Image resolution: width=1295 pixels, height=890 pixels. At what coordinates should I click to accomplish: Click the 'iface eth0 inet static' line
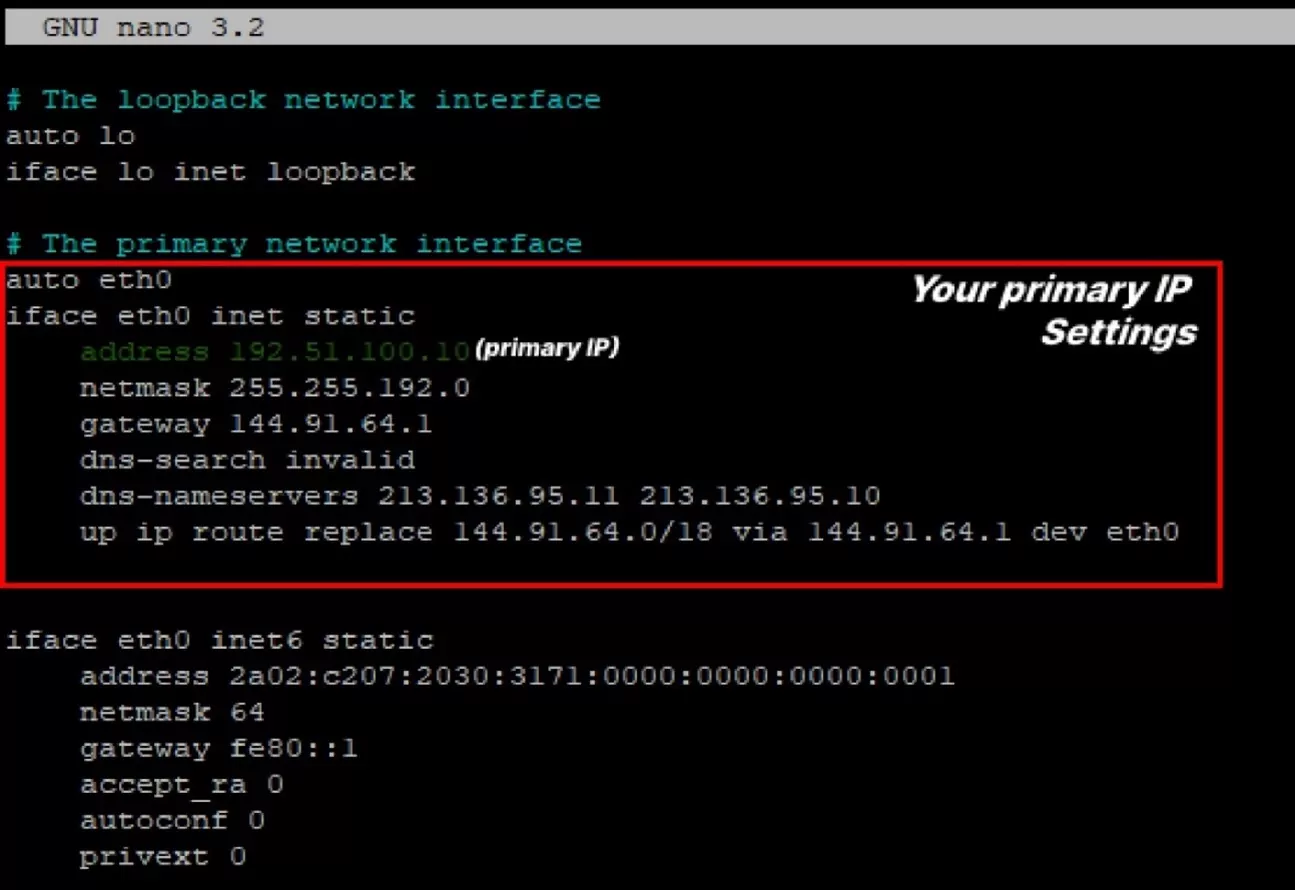210,316
